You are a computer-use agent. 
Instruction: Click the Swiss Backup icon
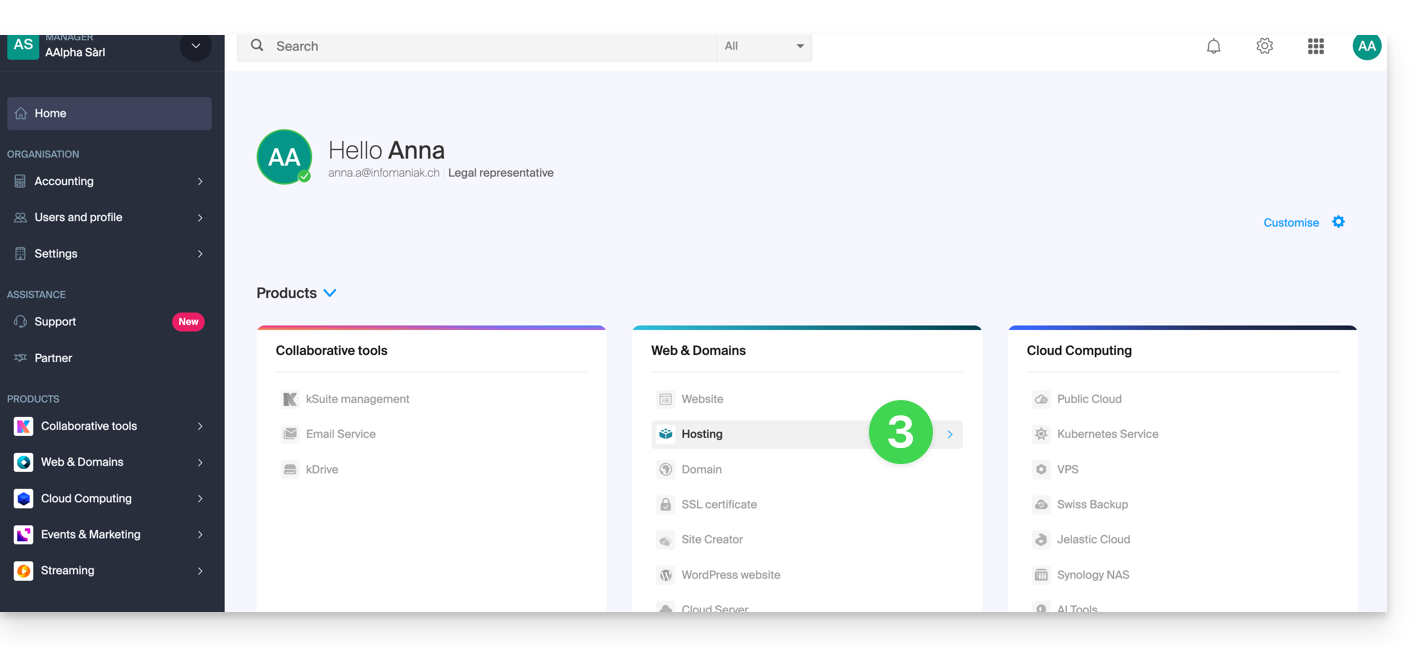tap(1041, 505)
